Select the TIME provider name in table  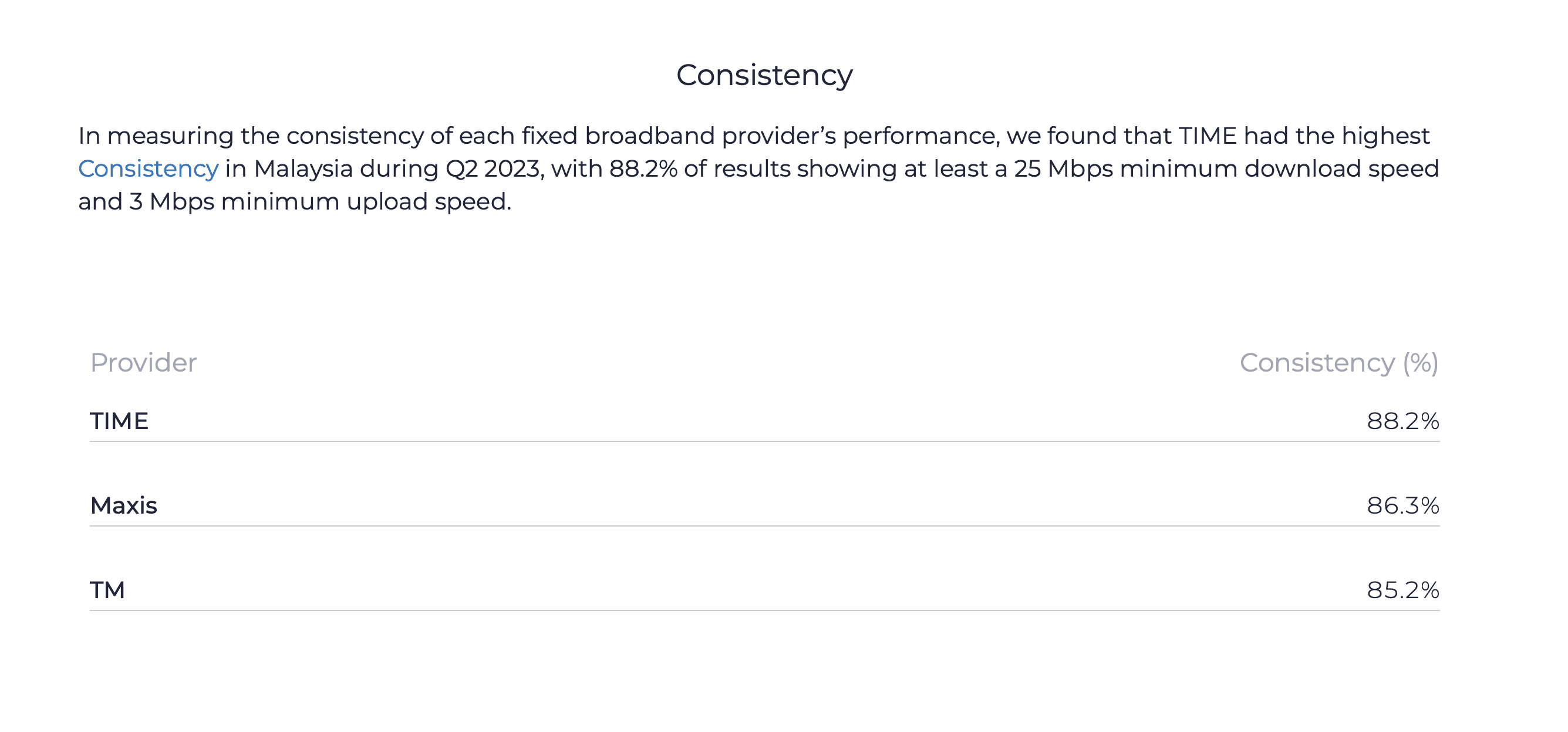point(119,421)
